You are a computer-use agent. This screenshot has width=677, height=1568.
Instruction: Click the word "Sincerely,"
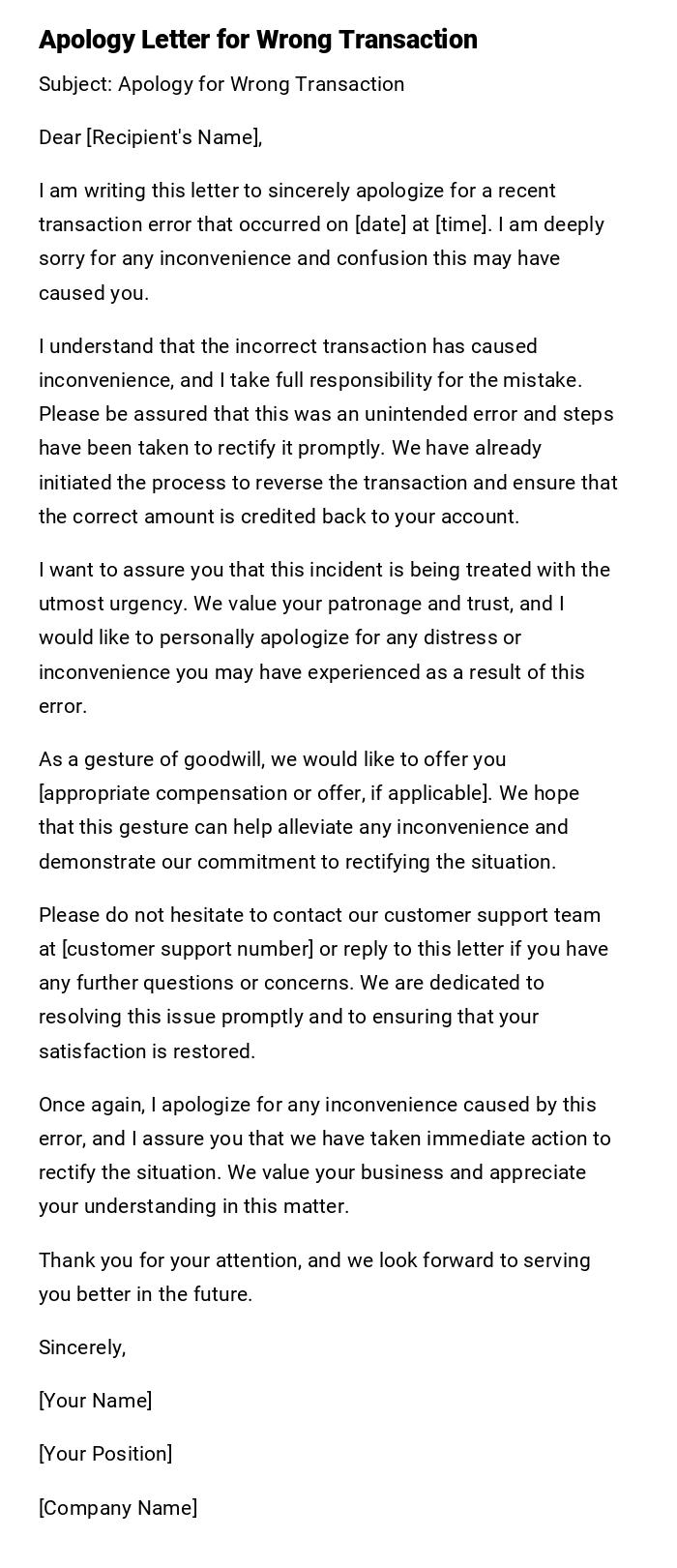click(x=82, y=1347)
